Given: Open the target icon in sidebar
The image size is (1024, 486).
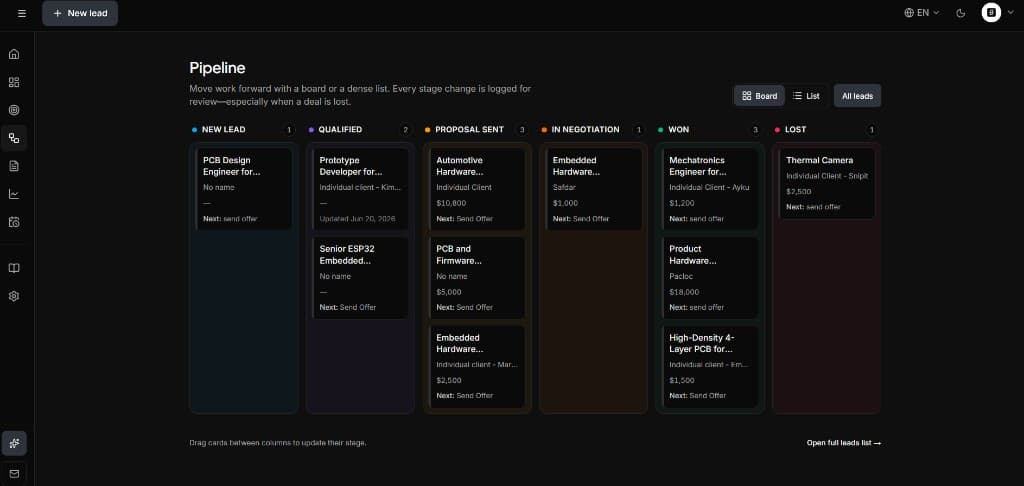Looking at the screenshot, I should (x=14, y=110).
